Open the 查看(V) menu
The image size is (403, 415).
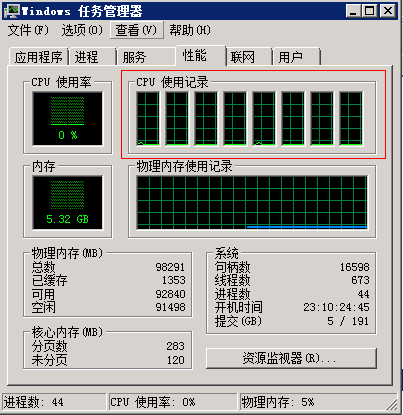[137, 30]
